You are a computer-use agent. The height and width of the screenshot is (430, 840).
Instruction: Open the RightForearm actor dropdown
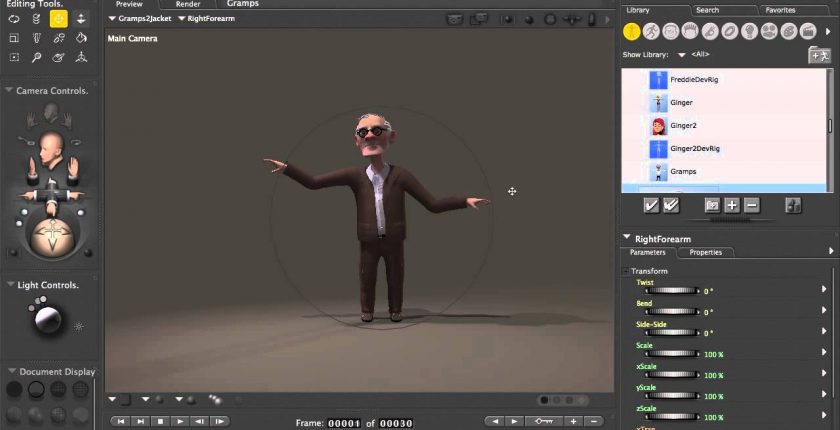coord(206,18)
